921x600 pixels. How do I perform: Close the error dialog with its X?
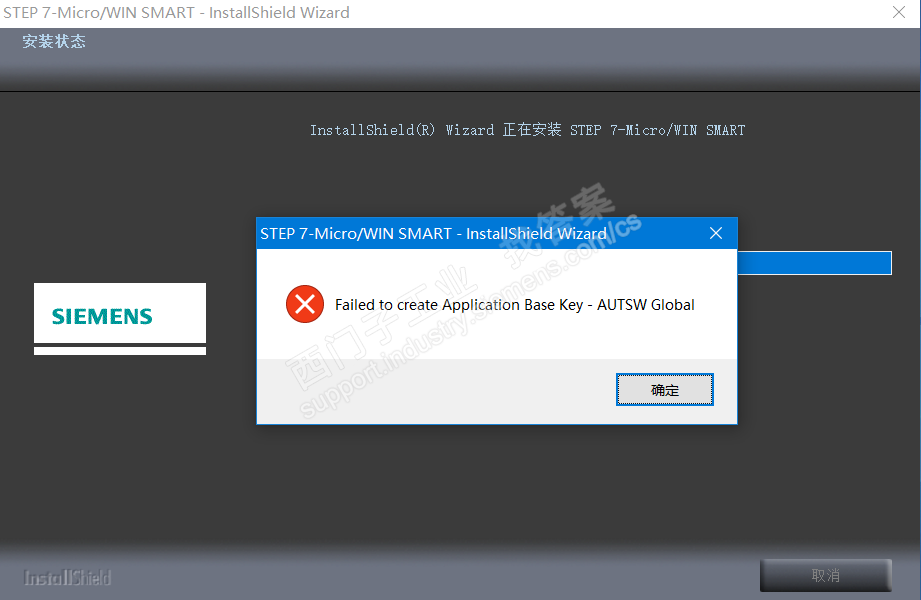tap(715, 233)
